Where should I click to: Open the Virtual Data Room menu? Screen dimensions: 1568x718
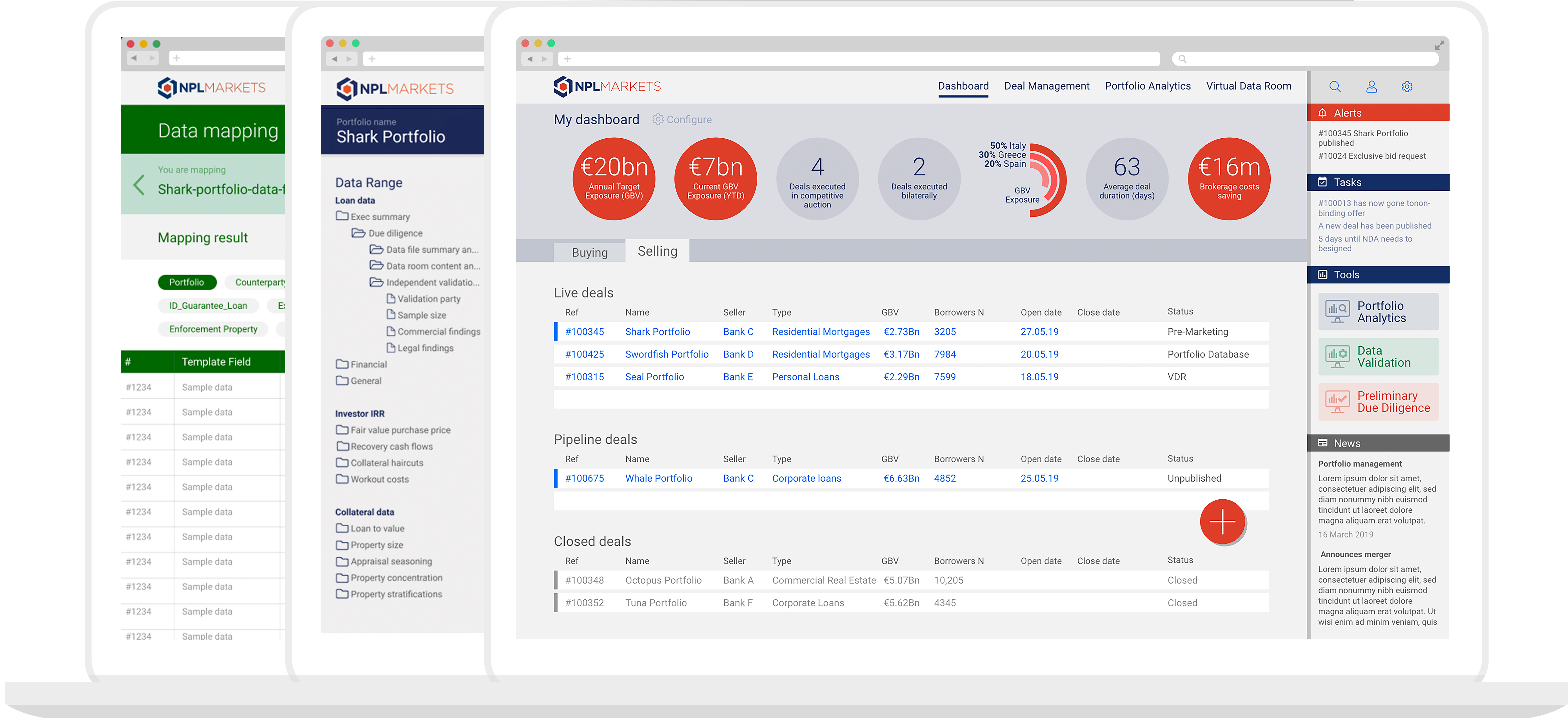point(1248,87)
